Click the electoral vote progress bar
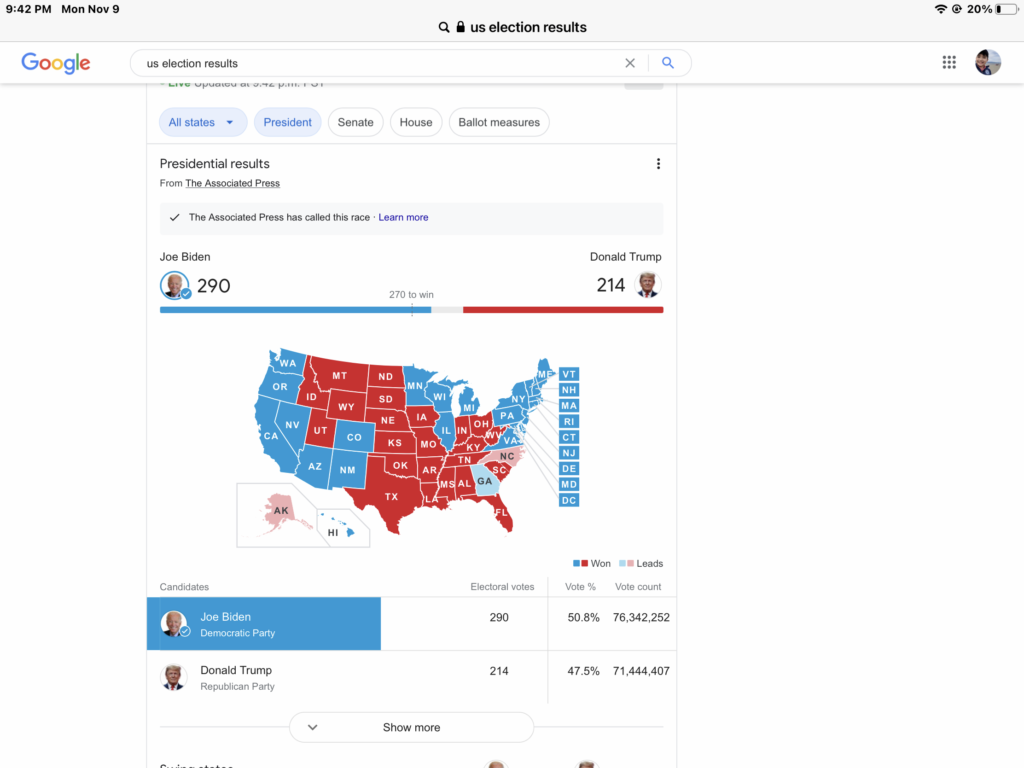The width and height of the screenshot is (1024, 768). coord(411,310)
